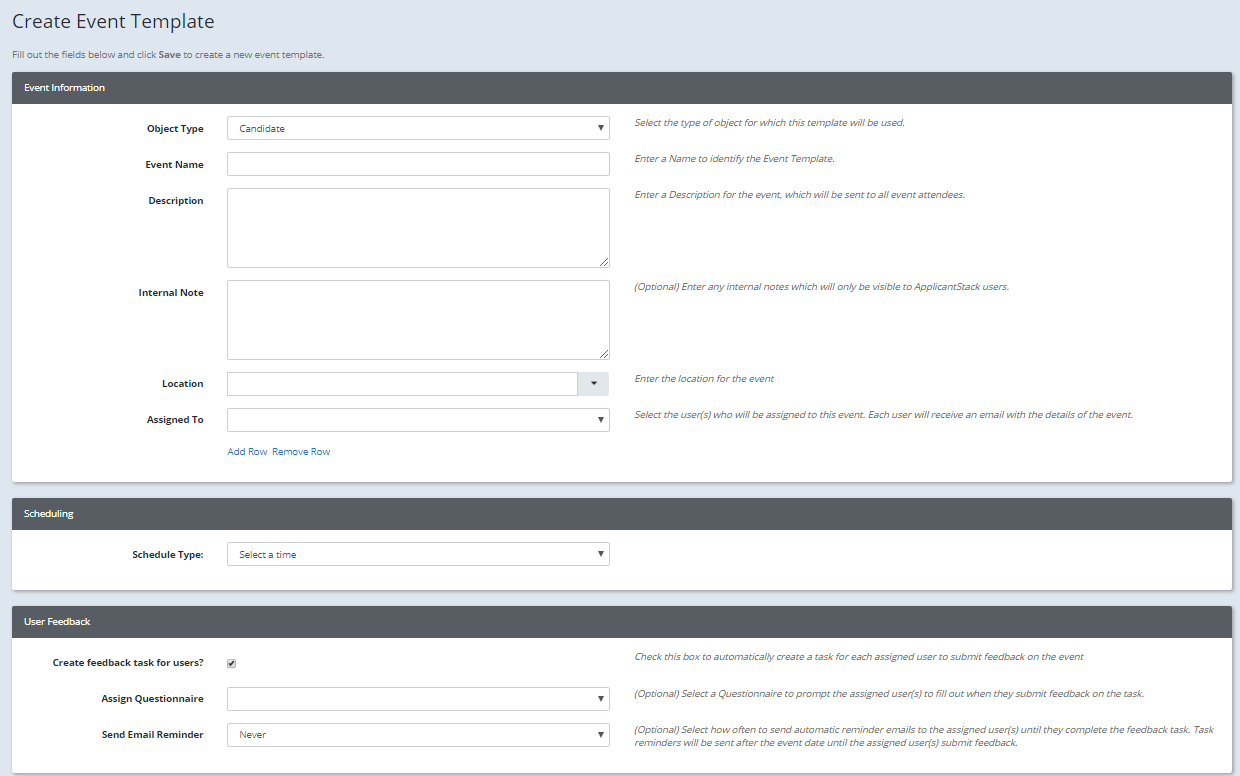The height and width of the screenshot is (776, 1240).
Task: Click the 'Select a time' combo box
Action: [x=418, y=553]
